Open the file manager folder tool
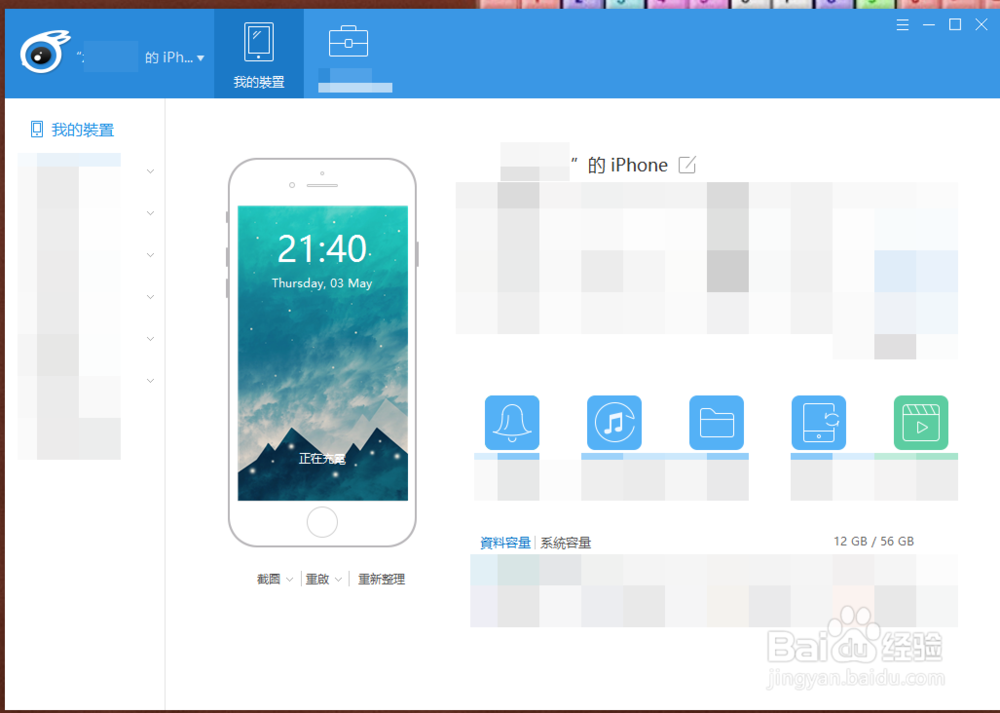 [716, 422]
